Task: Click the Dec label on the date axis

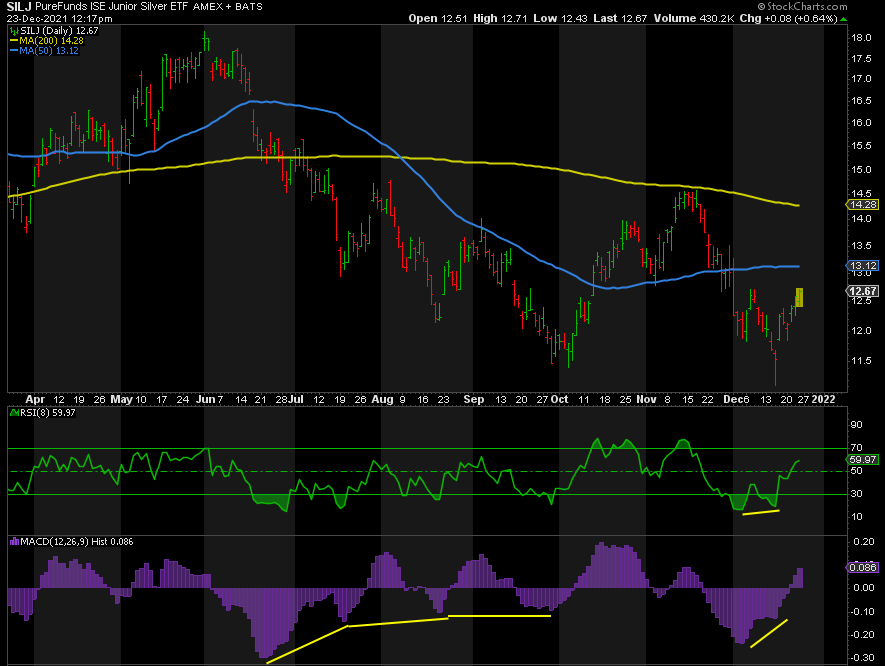Action: pos(733,400)
